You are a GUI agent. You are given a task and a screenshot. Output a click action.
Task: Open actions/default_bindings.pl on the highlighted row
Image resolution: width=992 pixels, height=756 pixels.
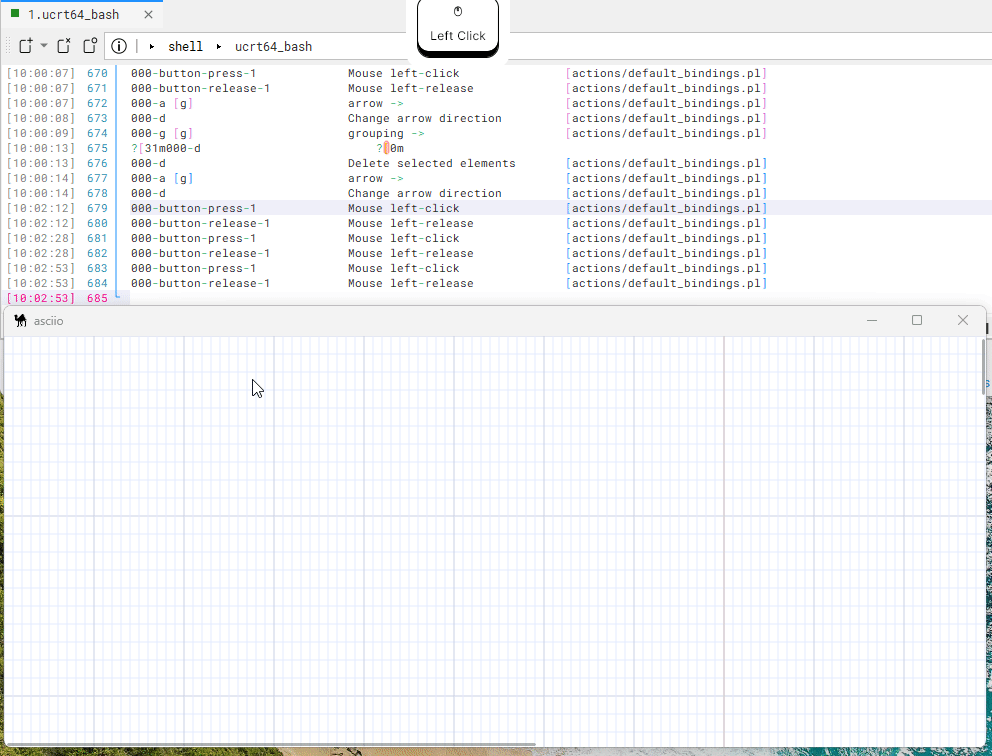[x=666, y=208]
